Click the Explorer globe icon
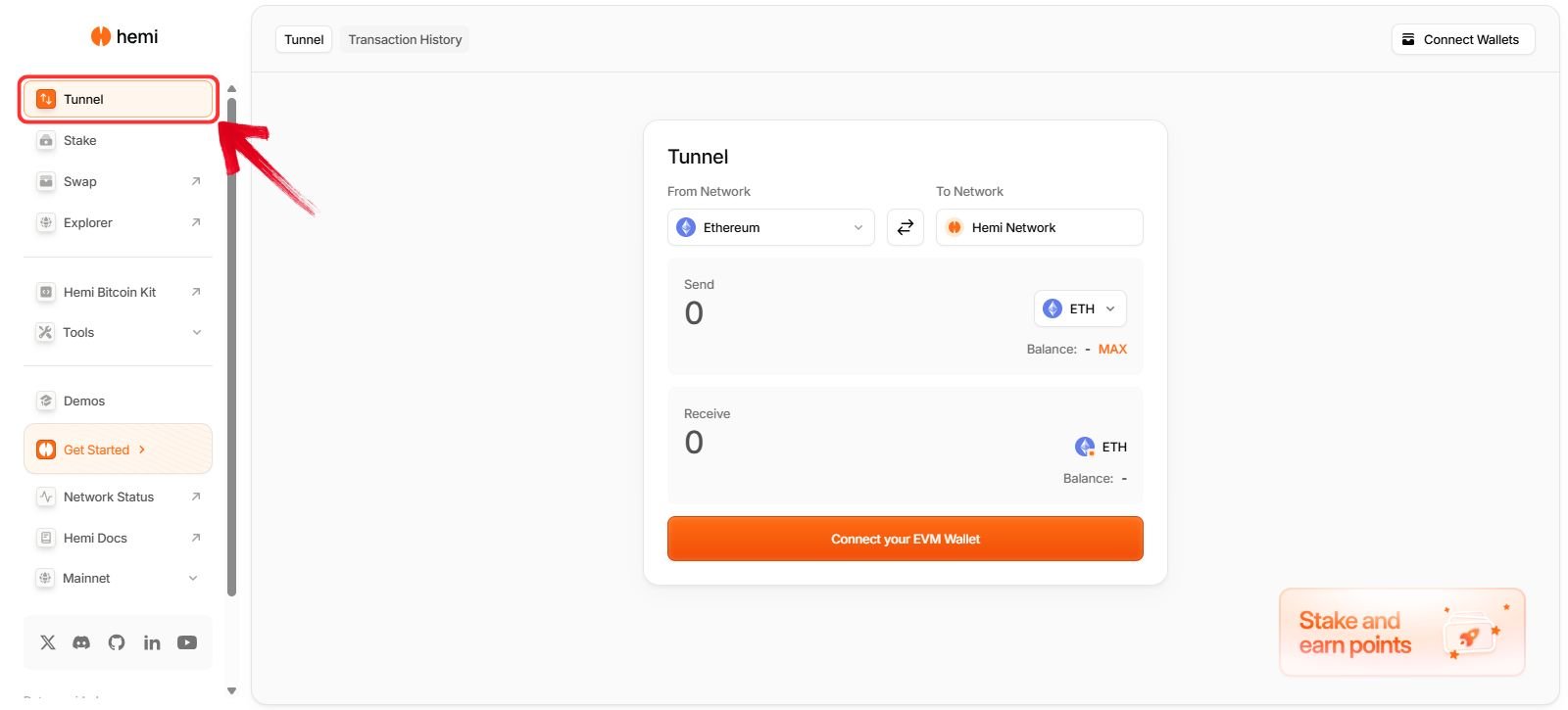 [46, 222]
